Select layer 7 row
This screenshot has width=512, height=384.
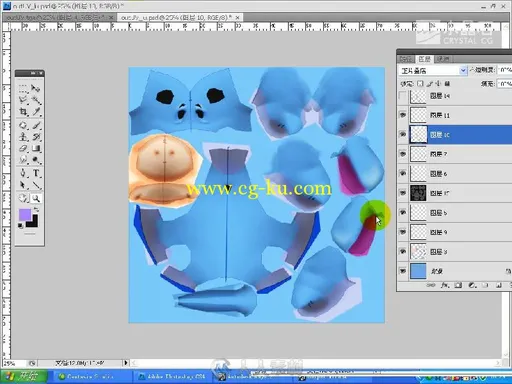click(x=454, y=154)
